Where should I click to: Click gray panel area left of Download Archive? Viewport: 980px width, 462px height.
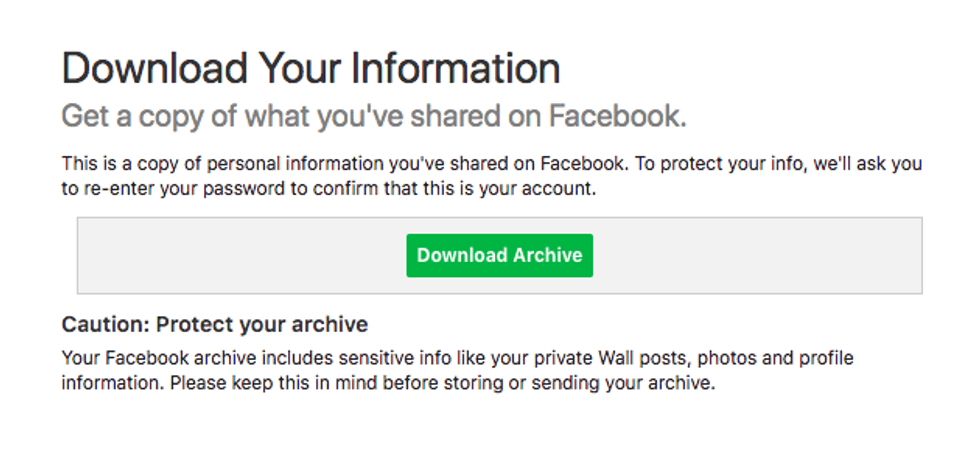click(x=240, y=256)
